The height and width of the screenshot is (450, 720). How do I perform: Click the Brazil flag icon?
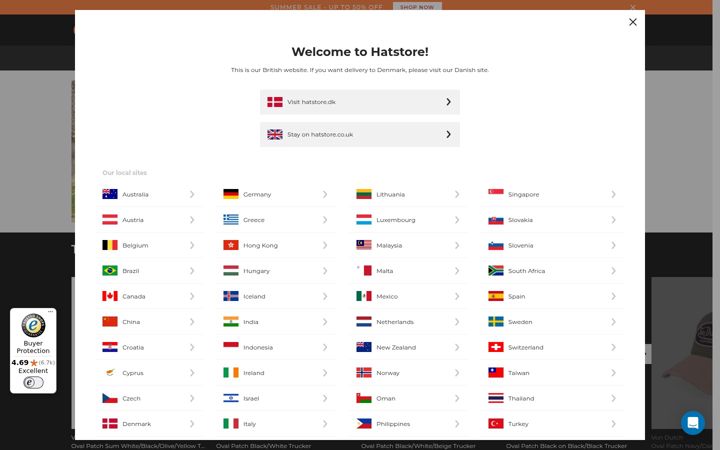pyautogui.click(x=110, y=271)
